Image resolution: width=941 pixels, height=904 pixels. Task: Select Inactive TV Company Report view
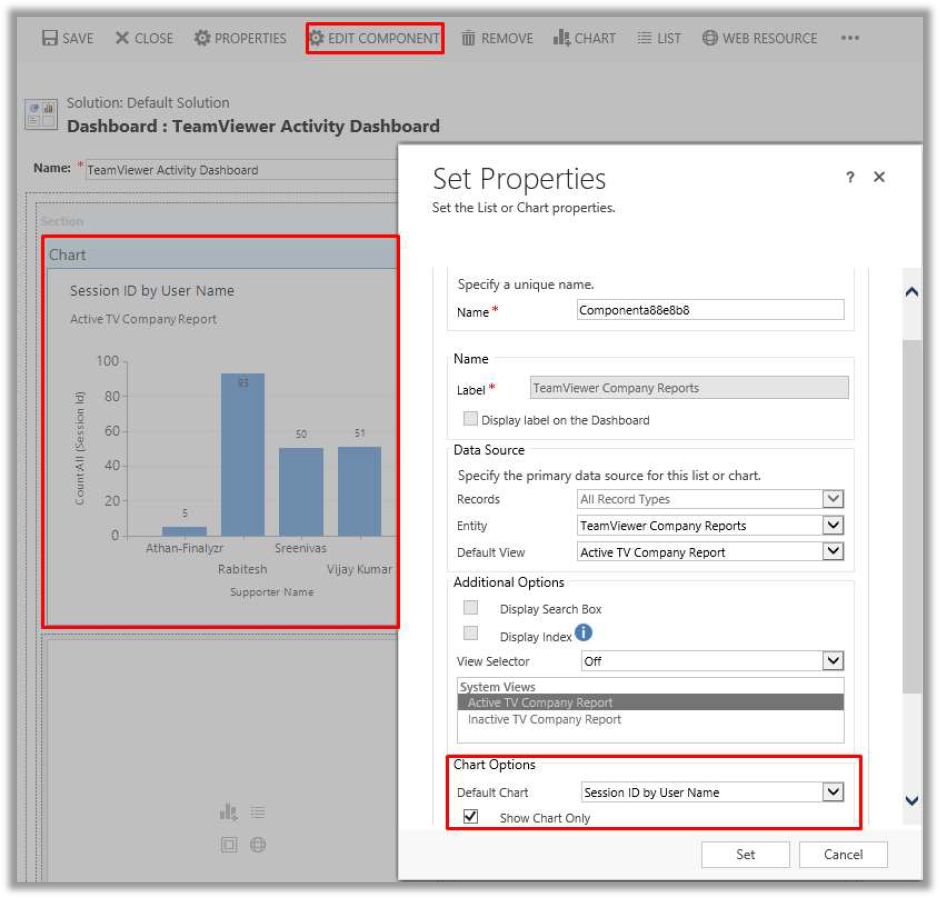click(544, 719)
